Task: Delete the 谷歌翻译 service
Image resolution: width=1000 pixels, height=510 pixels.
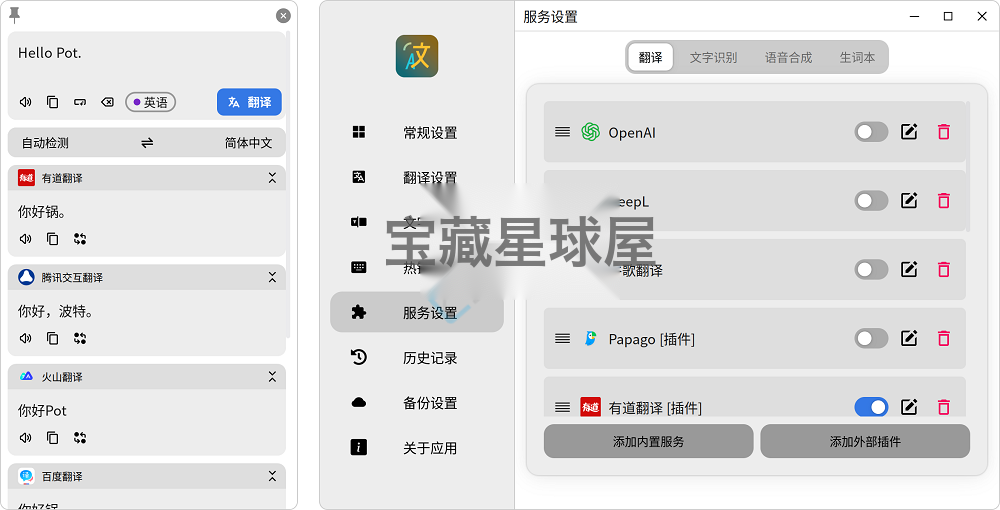Action: coord(944,270)
